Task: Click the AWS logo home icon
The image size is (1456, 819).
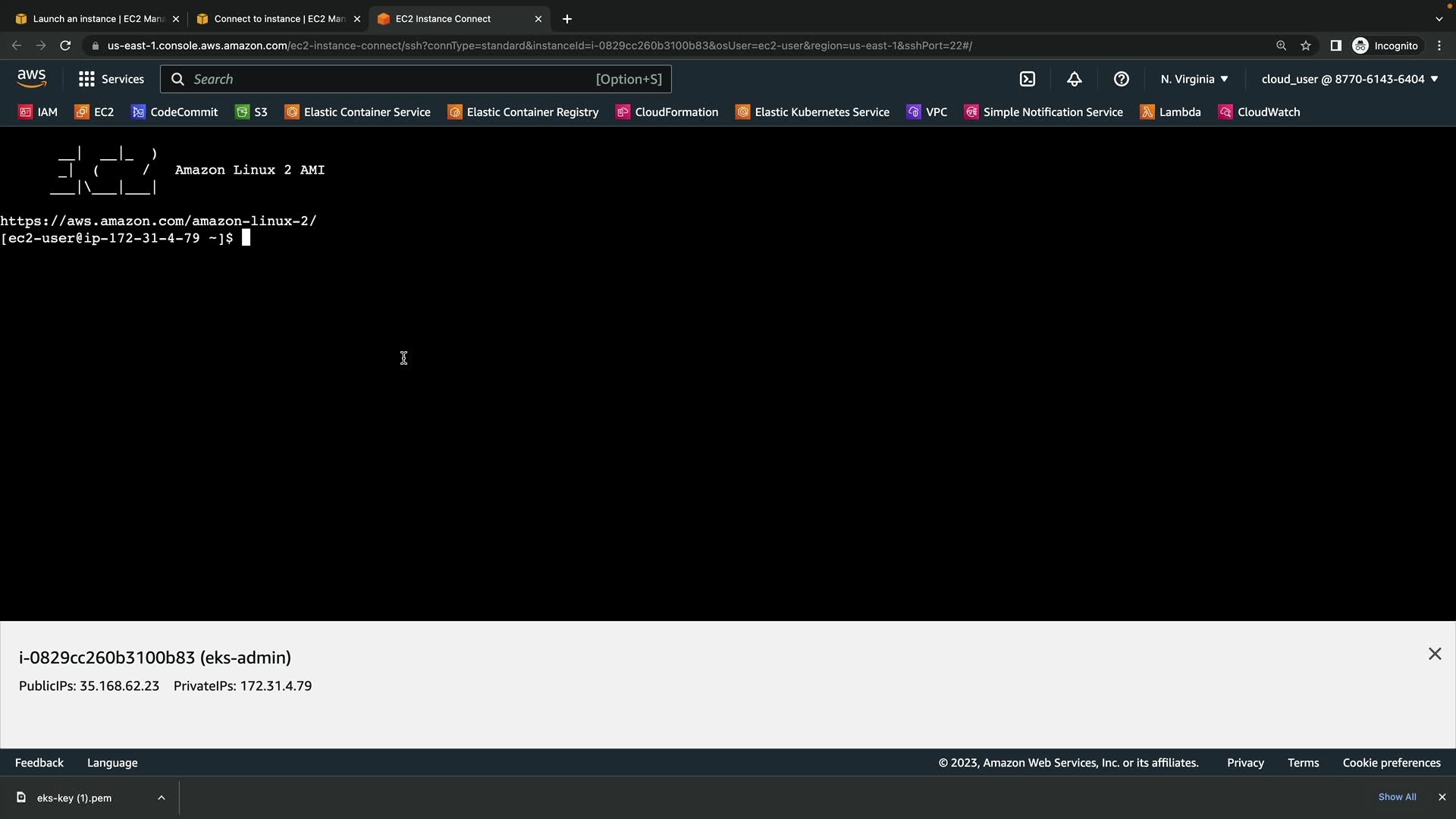Action: point(32,79)
